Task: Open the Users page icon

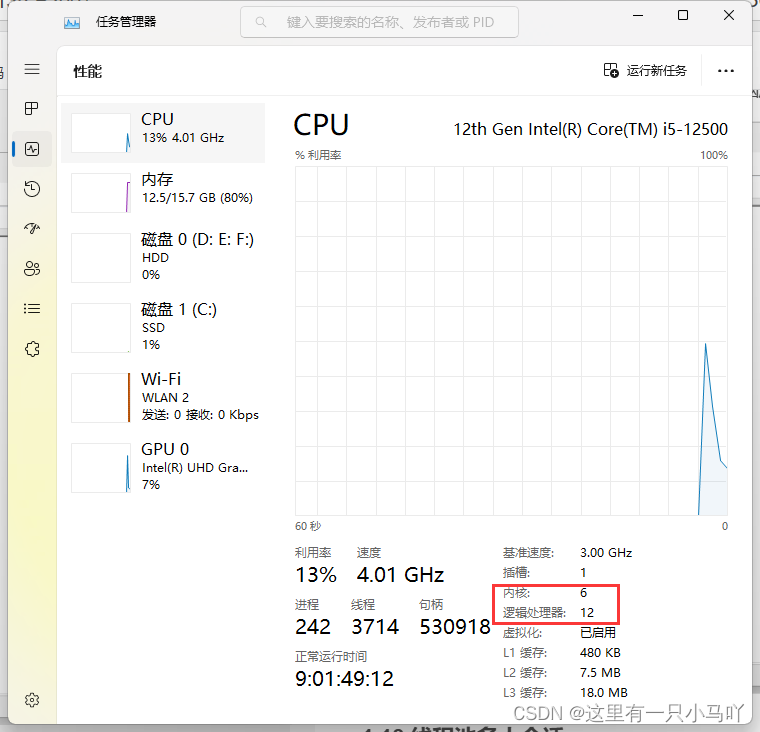Action: pos(32,269)
